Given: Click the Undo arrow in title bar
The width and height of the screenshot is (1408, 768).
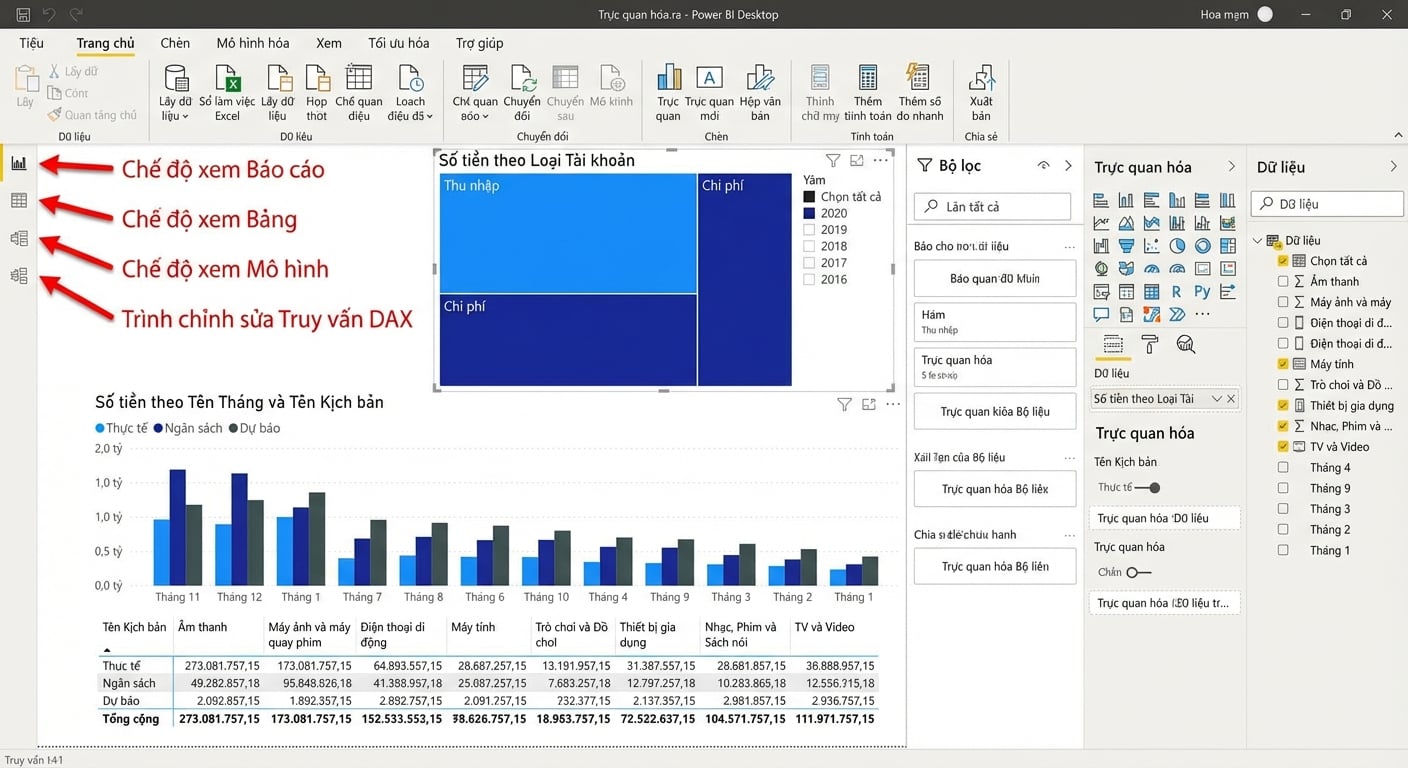Looking at the screenshot, I should (49, 15).
